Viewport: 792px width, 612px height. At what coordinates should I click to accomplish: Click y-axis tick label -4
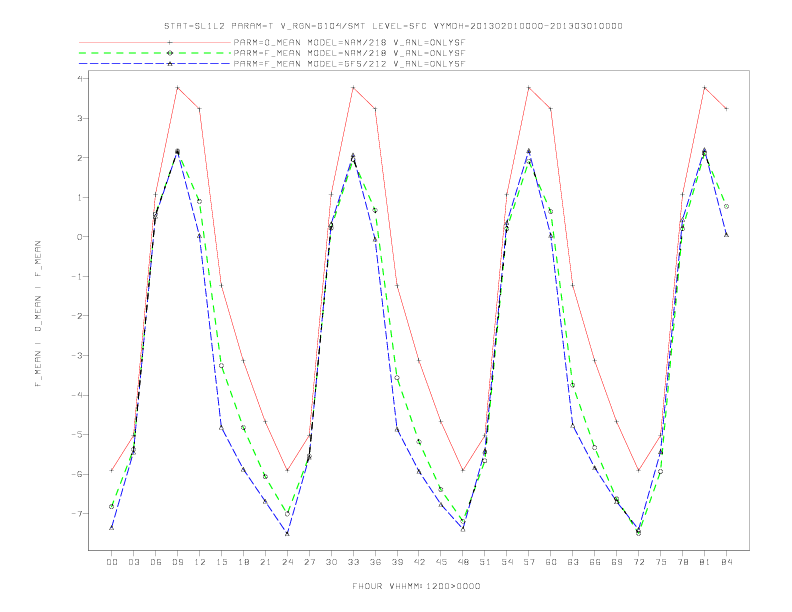click(78, 395)
